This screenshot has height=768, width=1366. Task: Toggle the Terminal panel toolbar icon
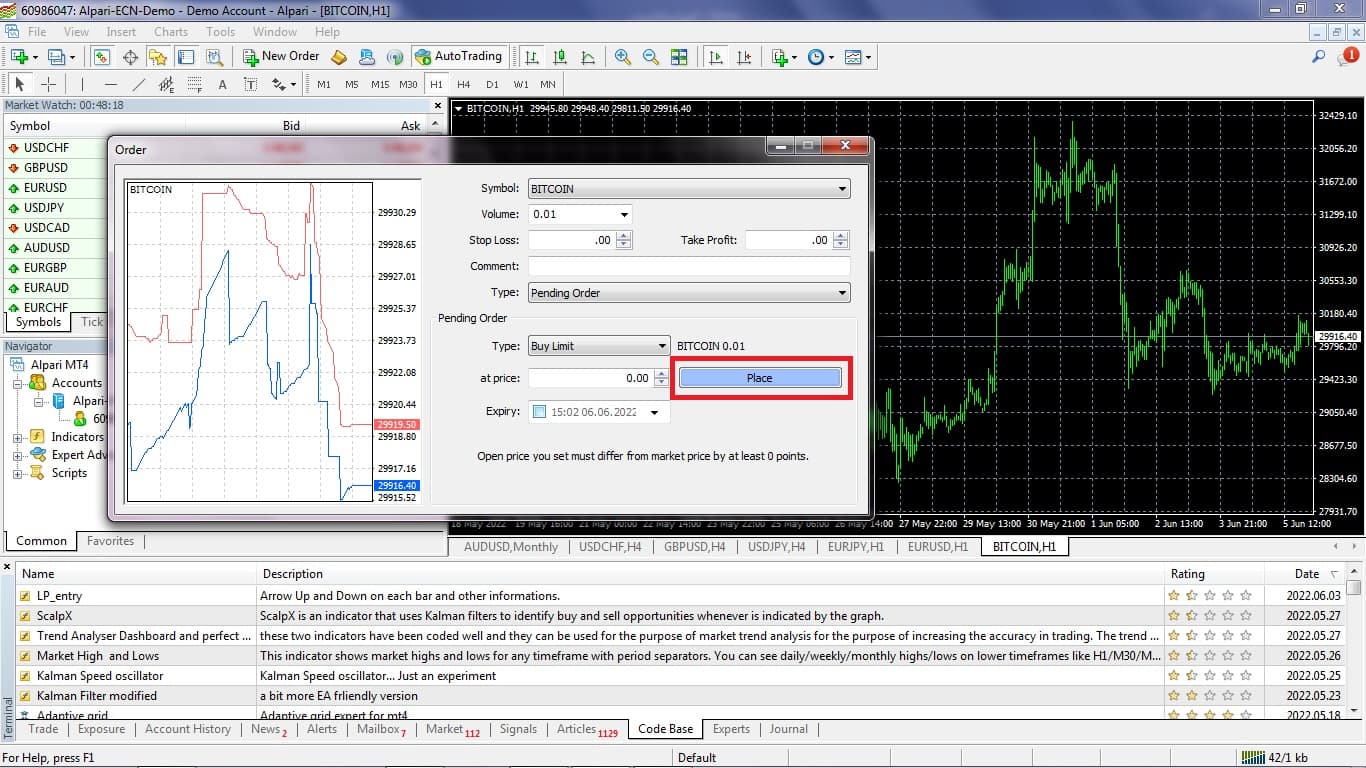coord(186,57)
